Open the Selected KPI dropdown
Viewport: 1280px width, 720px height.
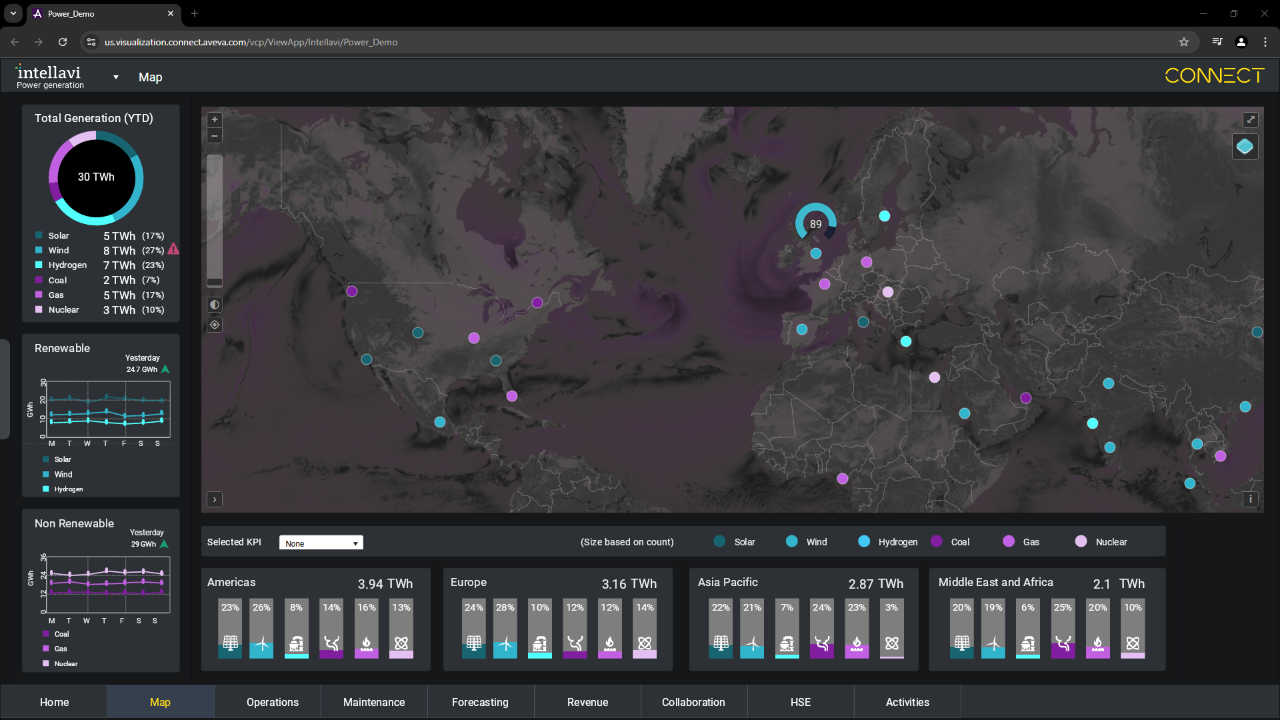pos(320,543)
